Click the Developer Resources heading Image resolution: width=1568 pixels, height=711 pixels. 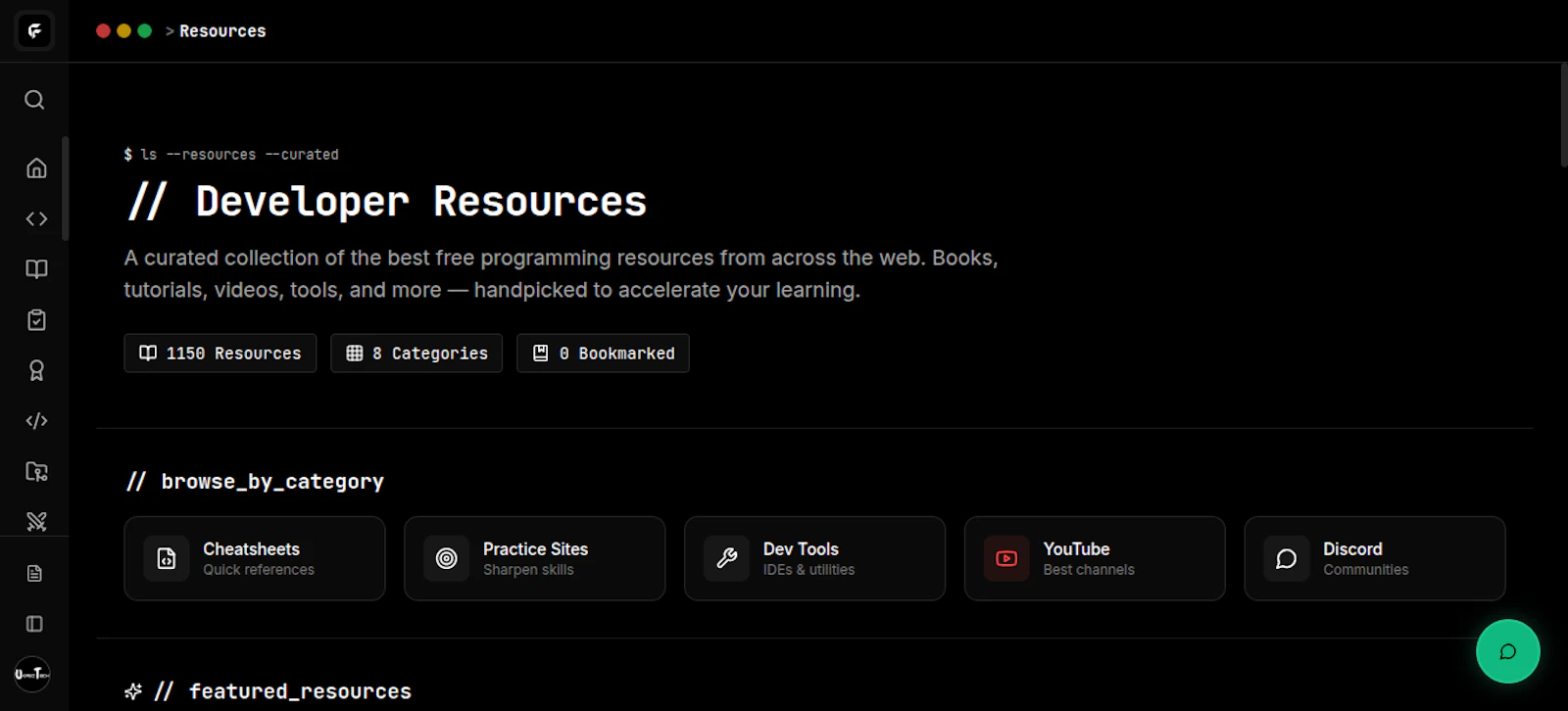tap(387, 202)
